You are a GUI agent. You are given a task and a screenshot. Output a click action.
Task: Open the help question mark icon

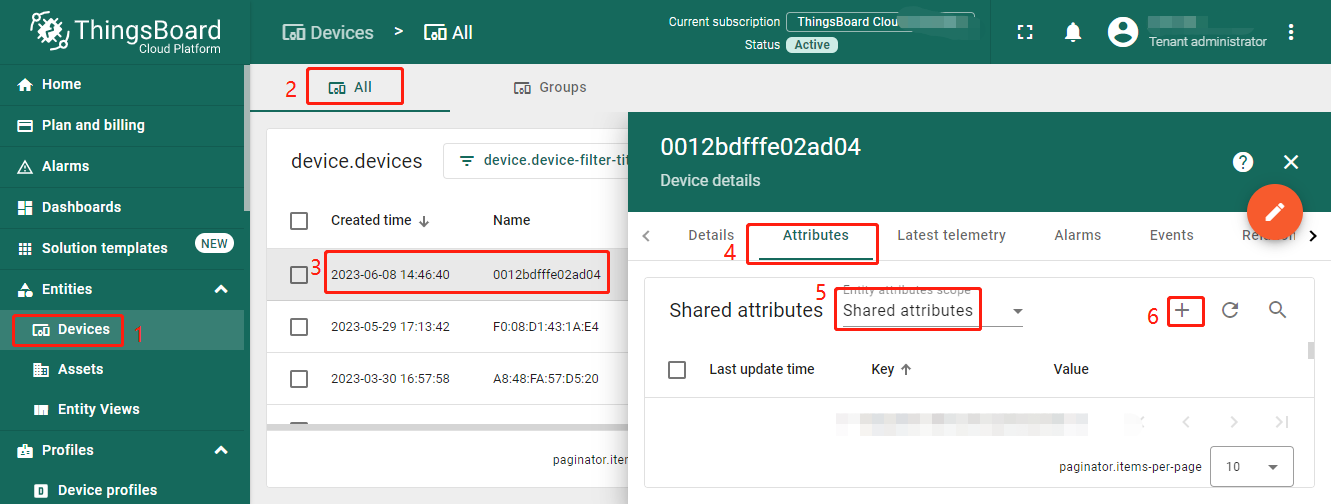point(1243,162)
